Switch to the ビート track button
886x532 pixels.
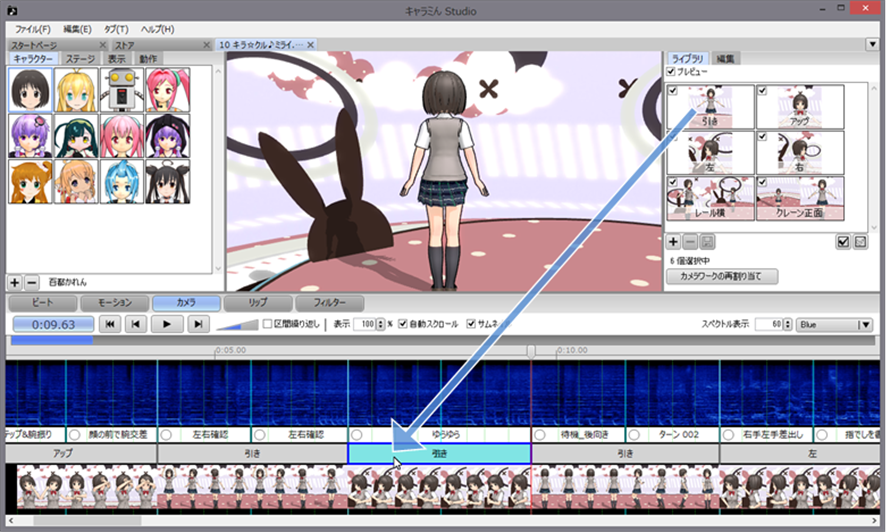43,303
